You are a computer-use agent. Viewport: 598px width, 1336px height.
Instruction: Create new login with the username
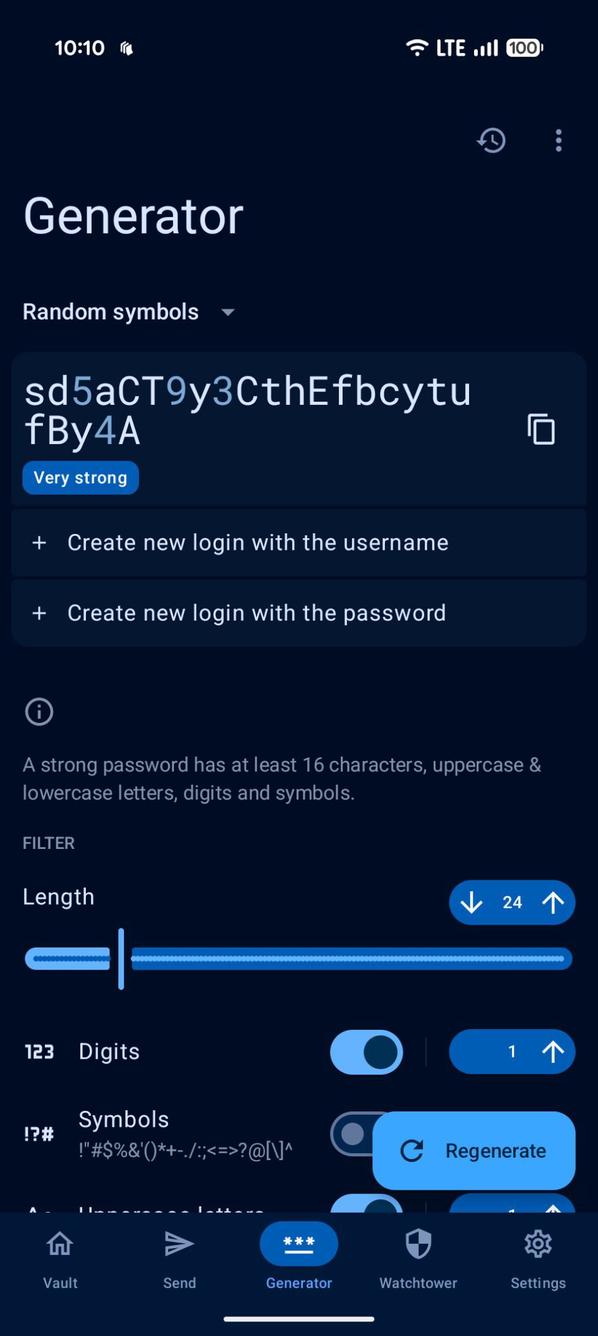click(x=299, y=543)
